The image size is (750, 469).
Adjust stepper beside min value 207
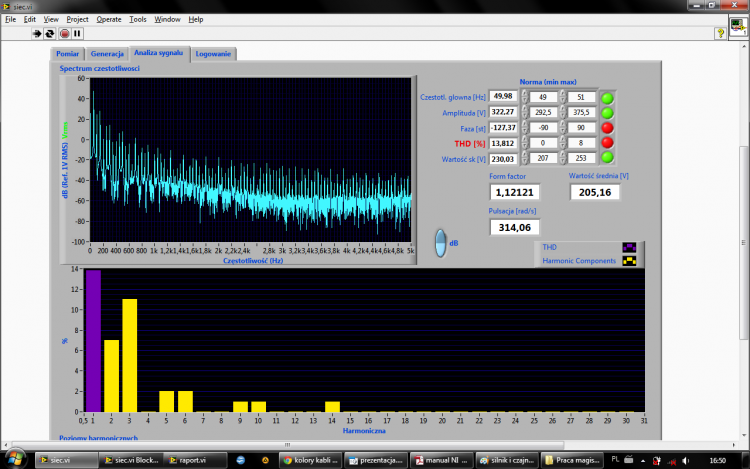pos(525,158)
